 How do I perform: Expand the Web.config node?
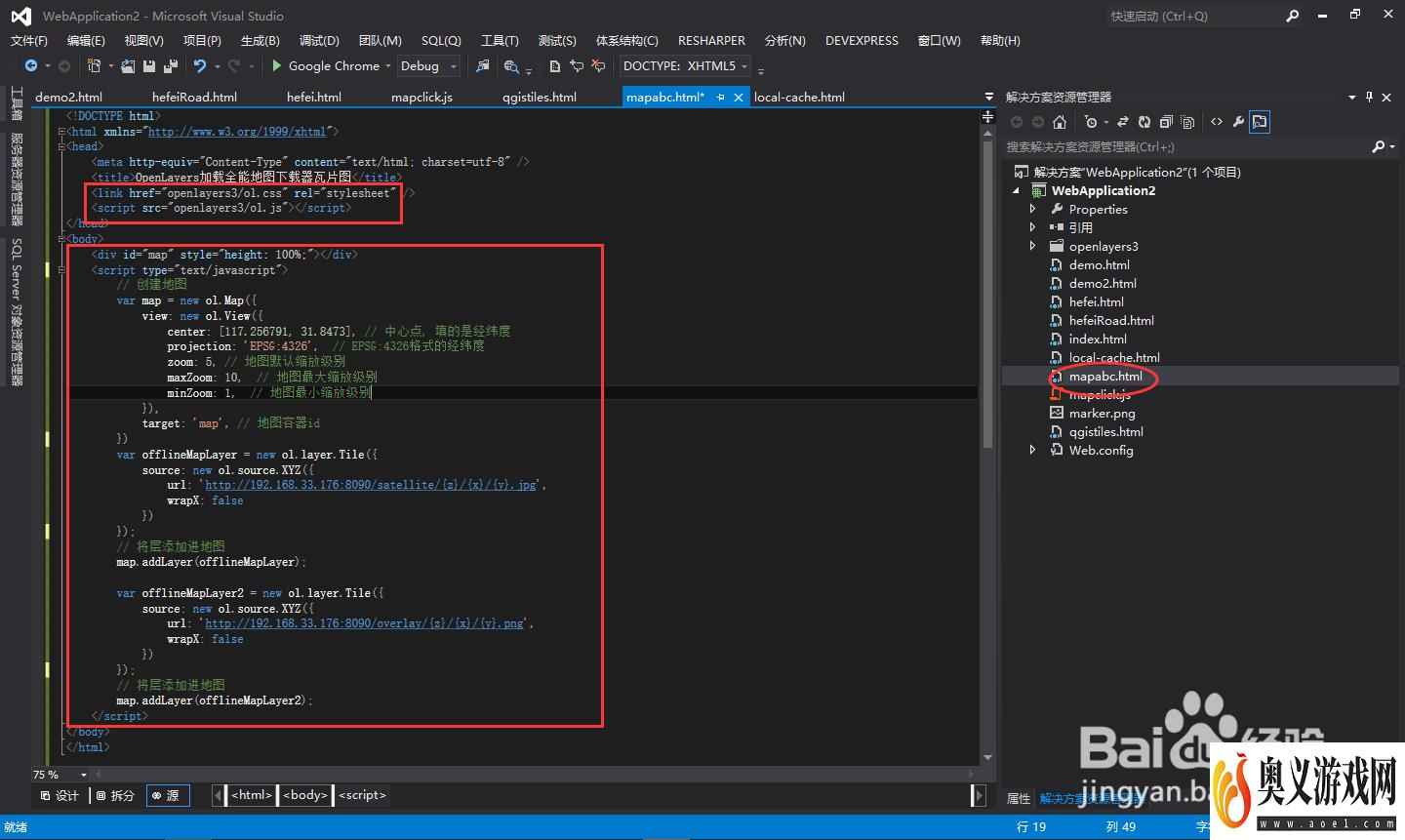1032,450
